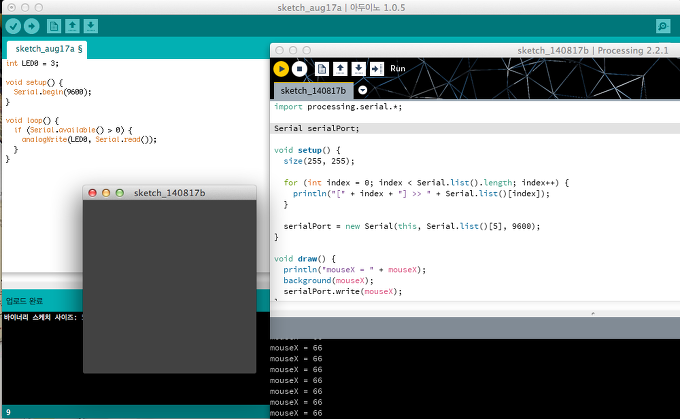Save the Arduino sketch with the down-arrow icon

(x=91, y=26)
